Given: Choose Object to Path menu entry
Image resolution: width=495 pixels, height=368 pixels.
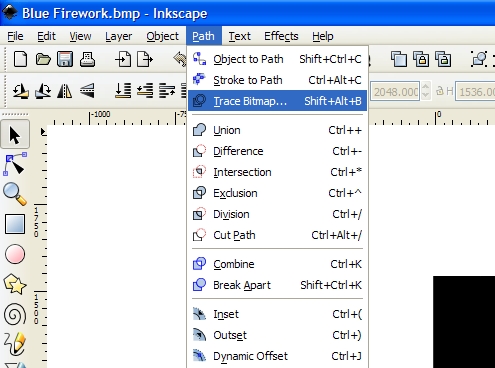Looking at the screenshot, I should (277, 59).
